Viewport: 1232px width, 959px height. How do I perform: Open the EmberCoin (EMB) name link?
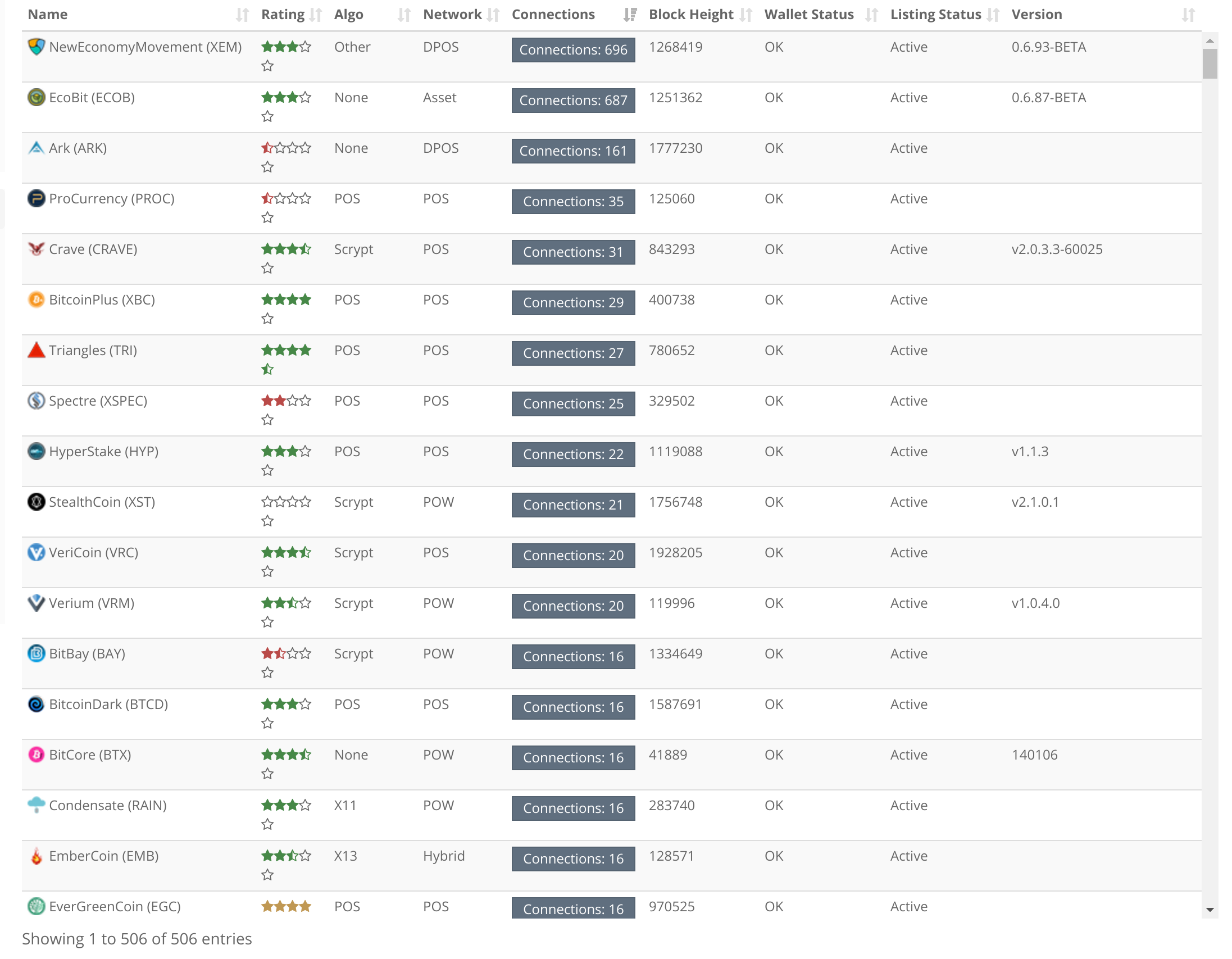(104, 856)
